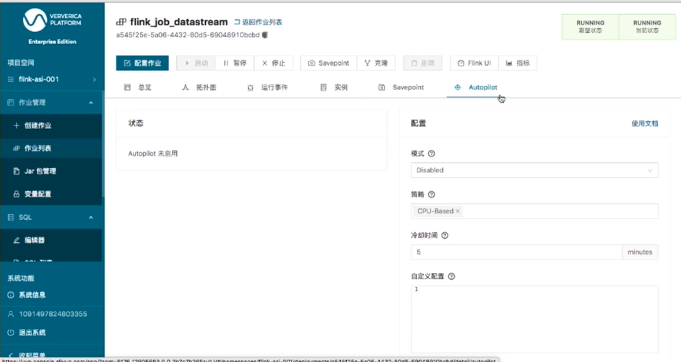Open the SQL 编辑器 sidebar item
Screen dimensions: 682x362
(51, 240)
